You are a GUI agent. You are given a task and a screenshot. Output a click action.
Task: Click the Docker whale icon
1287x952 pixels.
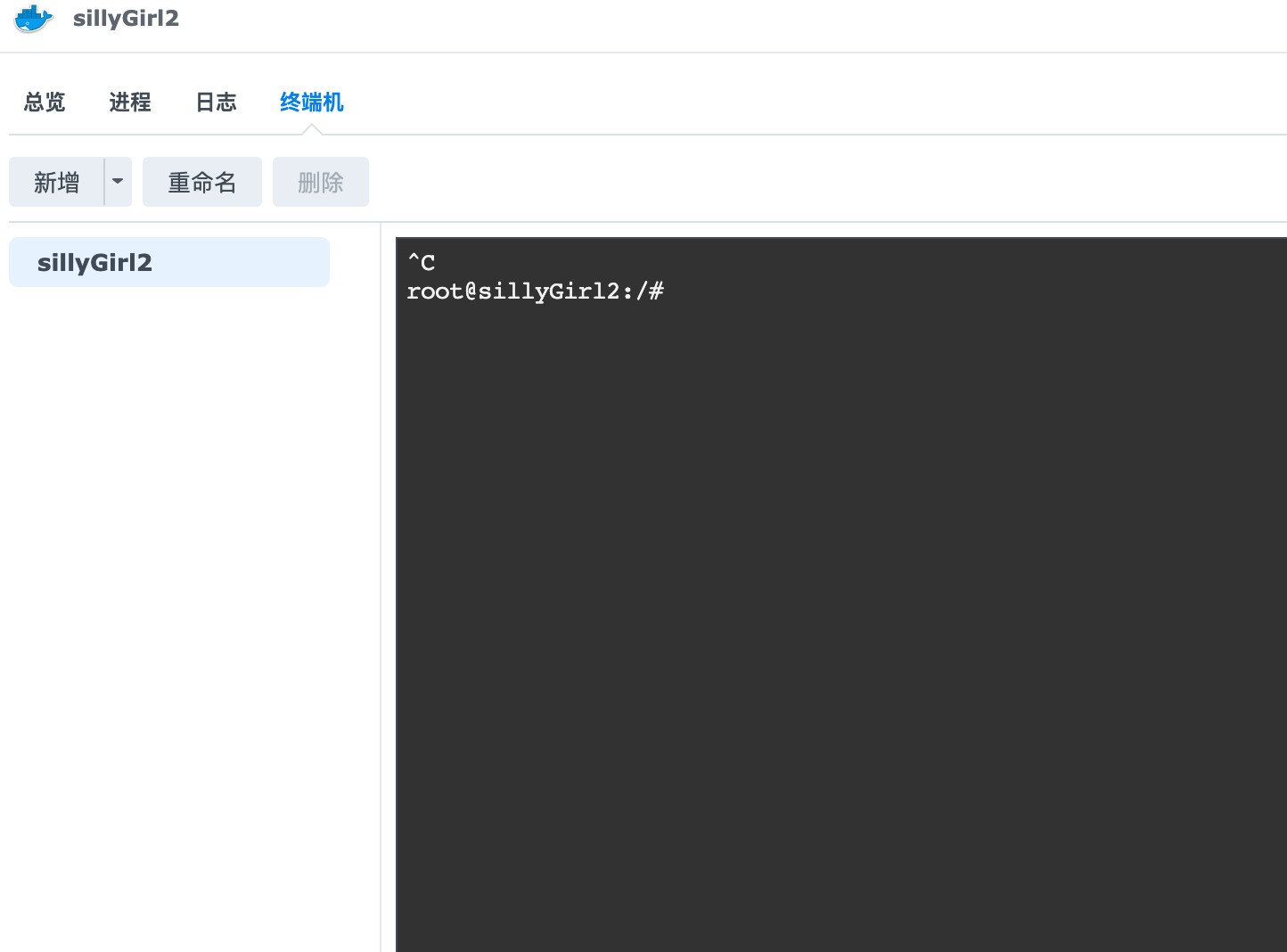click(34, 18)
